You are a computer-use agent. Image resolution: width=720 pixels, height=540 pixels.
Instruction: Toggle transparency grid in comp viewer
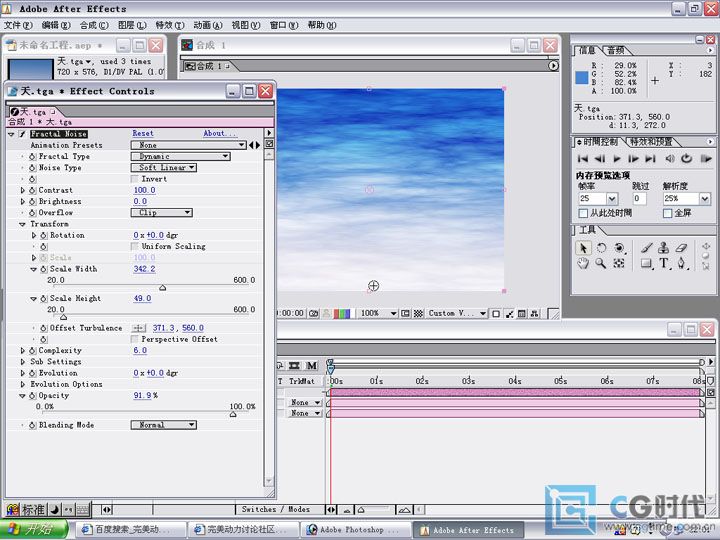click(418, 314)
